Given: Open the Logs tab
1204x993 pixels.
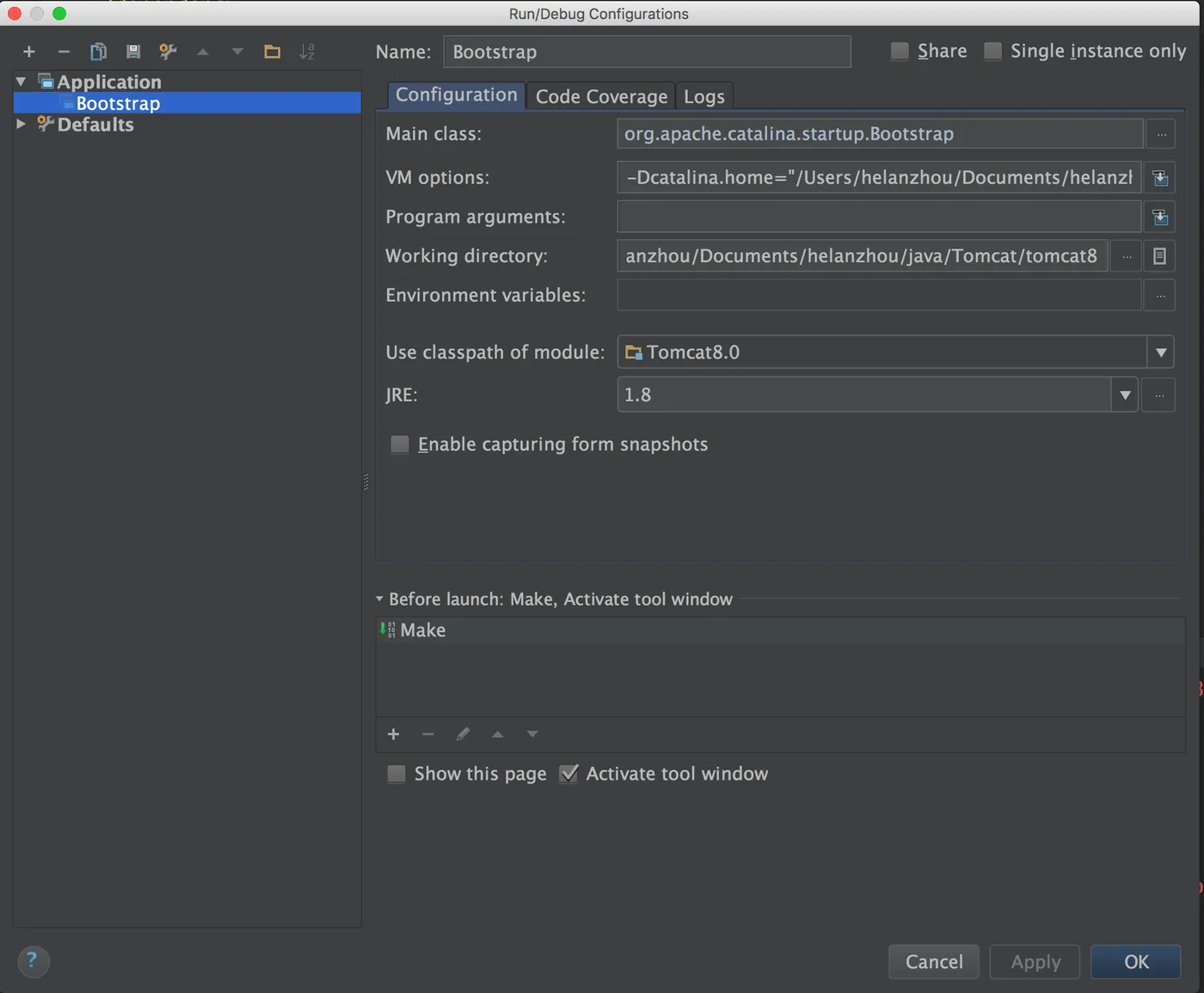Looking at the screenshot, I should tap(704, 96).
